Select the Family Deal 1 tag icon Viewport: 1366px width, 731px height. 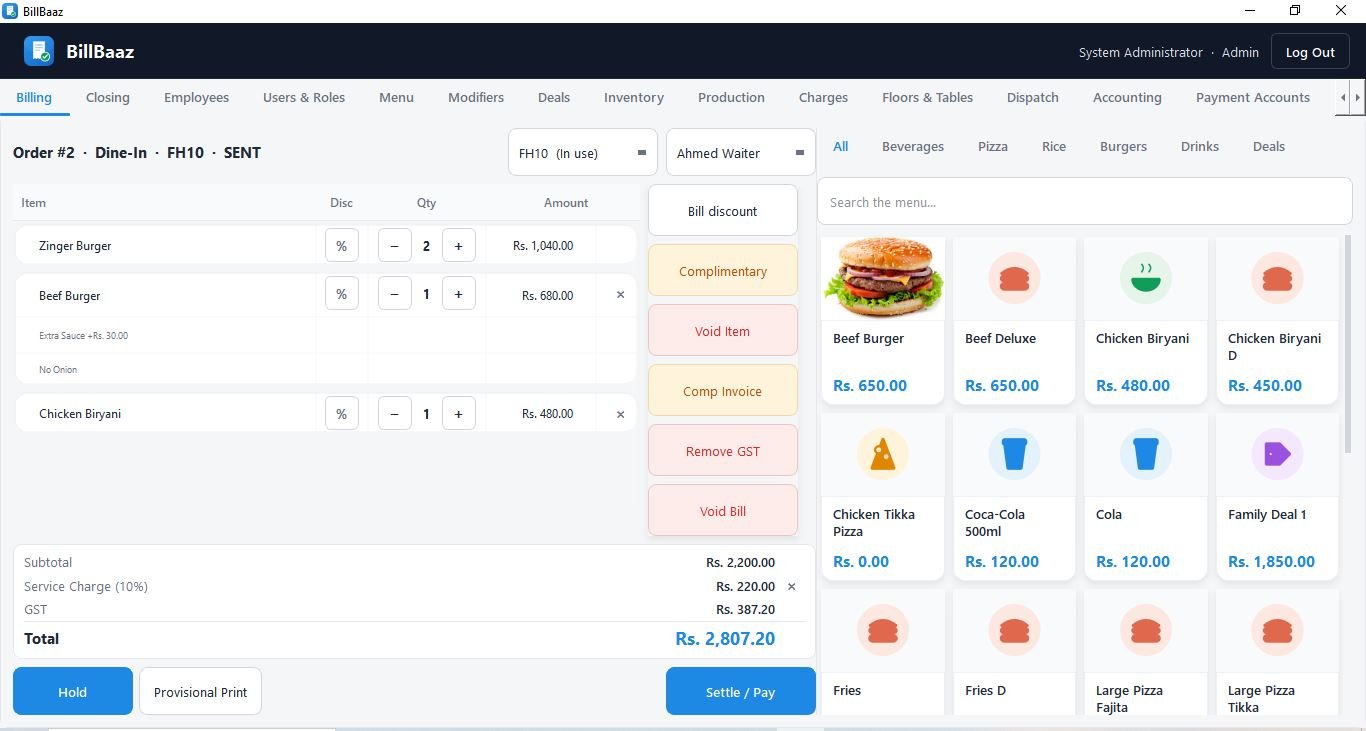tap(1277, 454)
